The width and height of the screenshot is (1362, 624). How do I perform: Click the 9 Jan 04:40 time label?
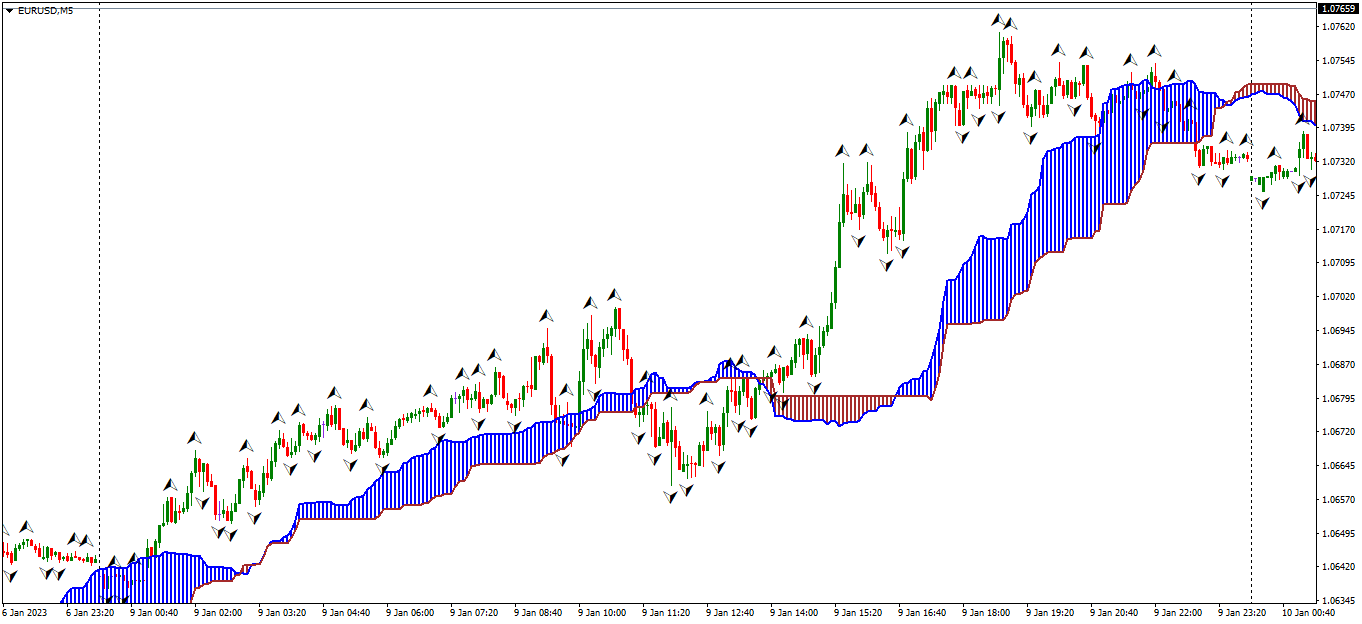click(x=346, y=612)
